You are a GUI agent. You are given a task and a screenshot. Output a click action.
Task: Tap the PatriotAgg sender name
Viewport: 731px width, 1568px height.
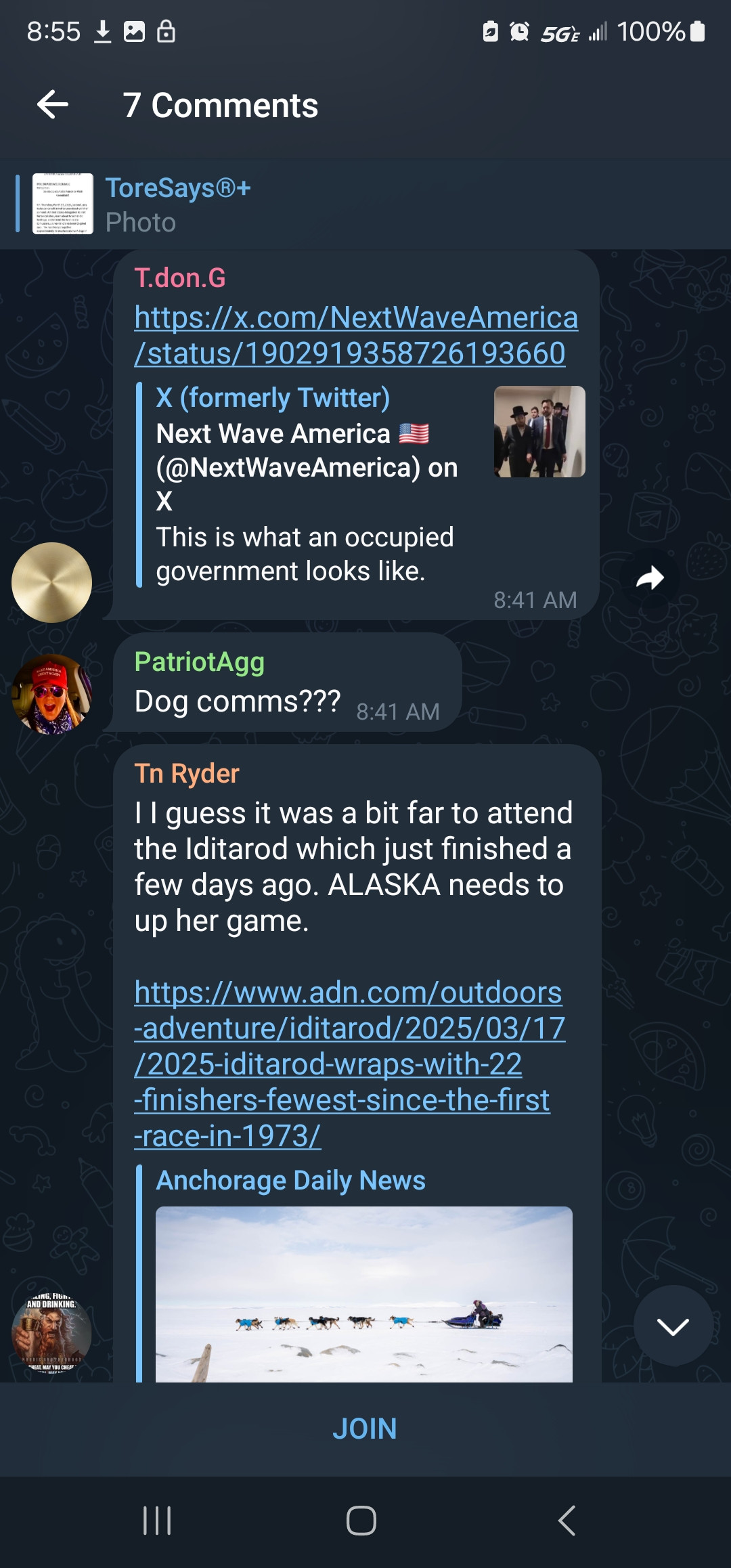pyautogui.click(x=200, y=662)
